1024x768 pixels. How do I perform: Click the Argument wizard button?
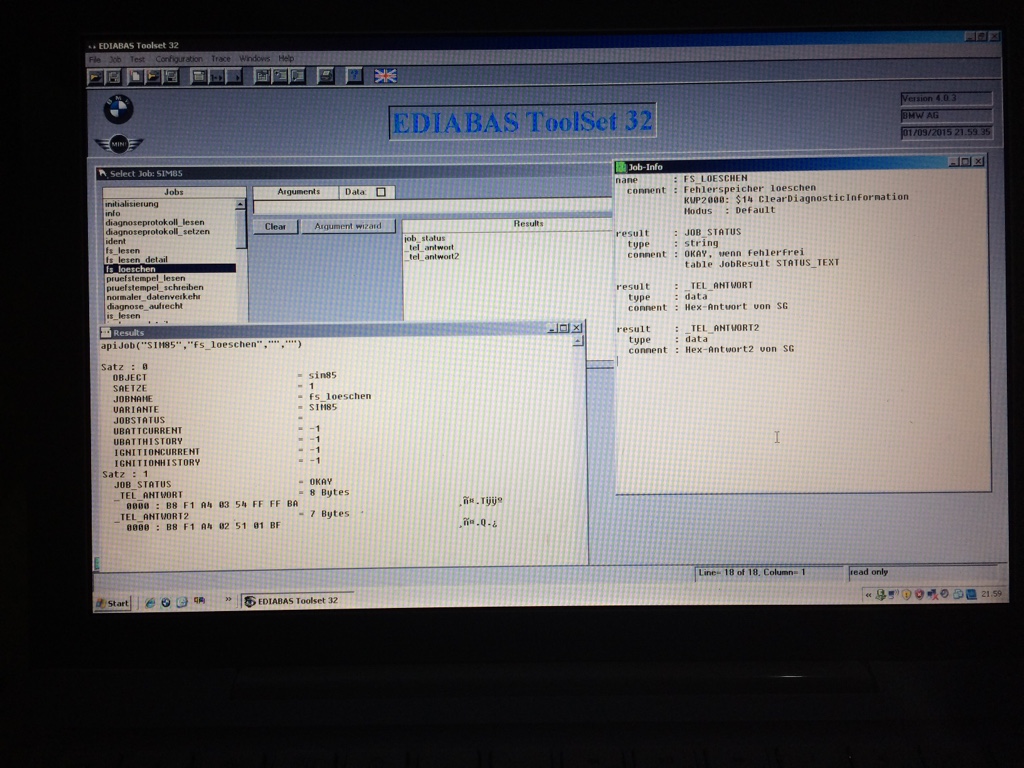347,226
